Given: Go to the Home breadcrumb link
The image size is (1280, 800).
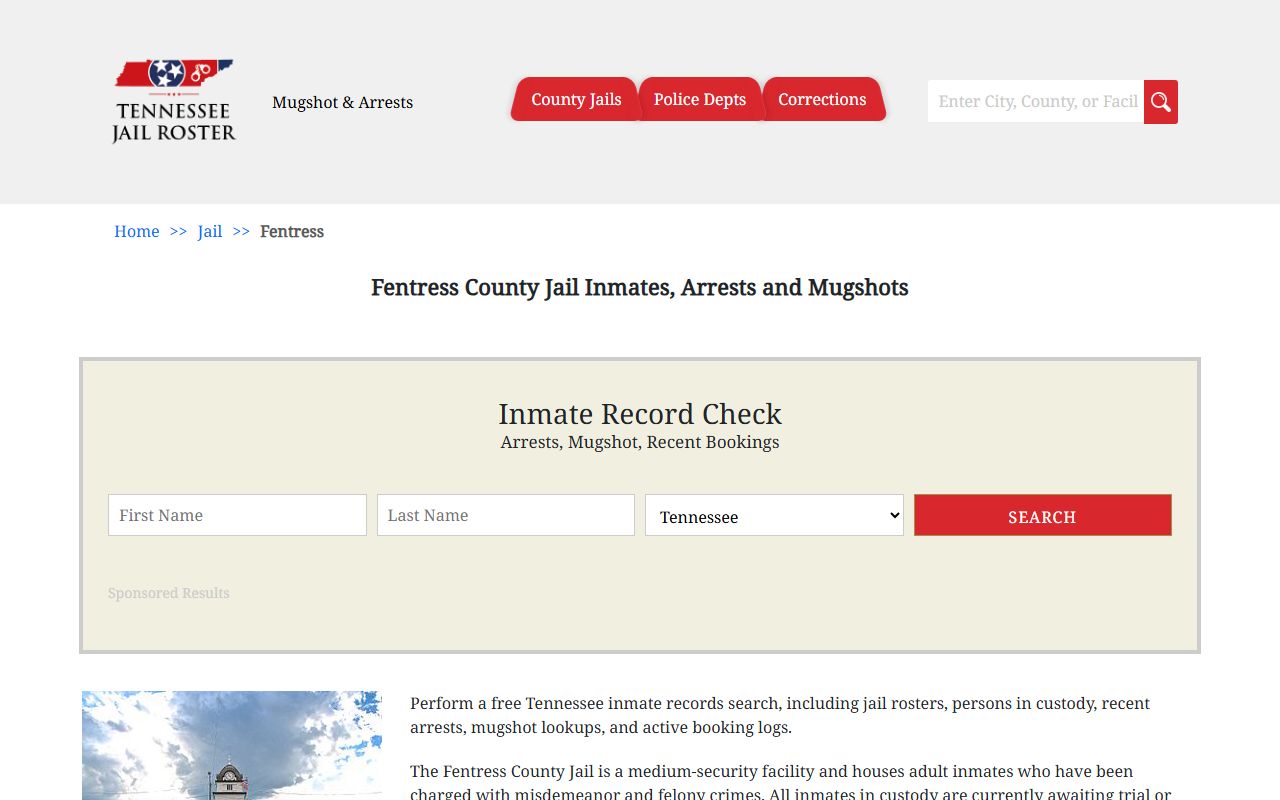Looking at the screenshot, I should point(137,231).
